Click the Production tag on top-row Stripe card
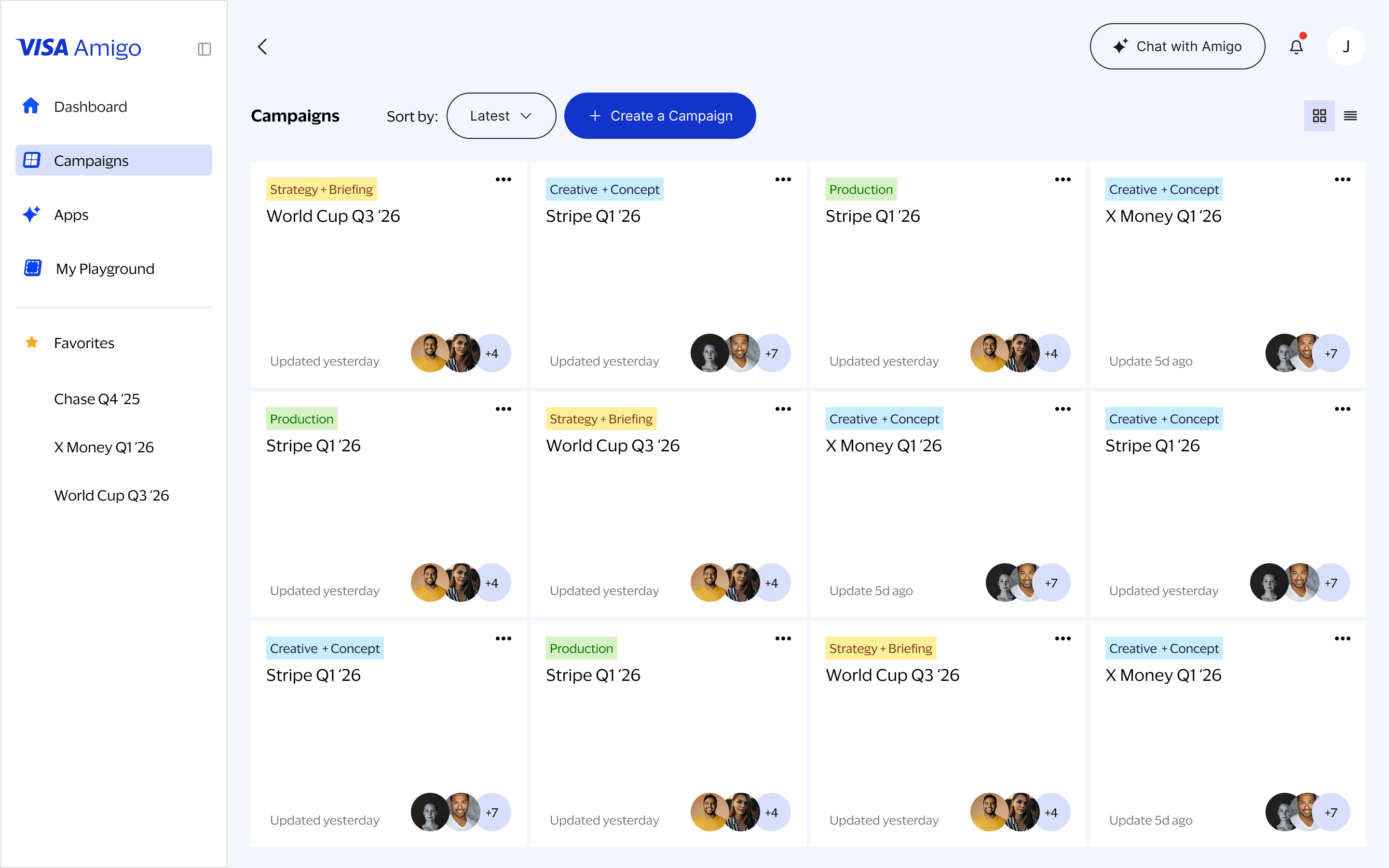Viewport: 1389px width, 868px height. coord(860,190)
